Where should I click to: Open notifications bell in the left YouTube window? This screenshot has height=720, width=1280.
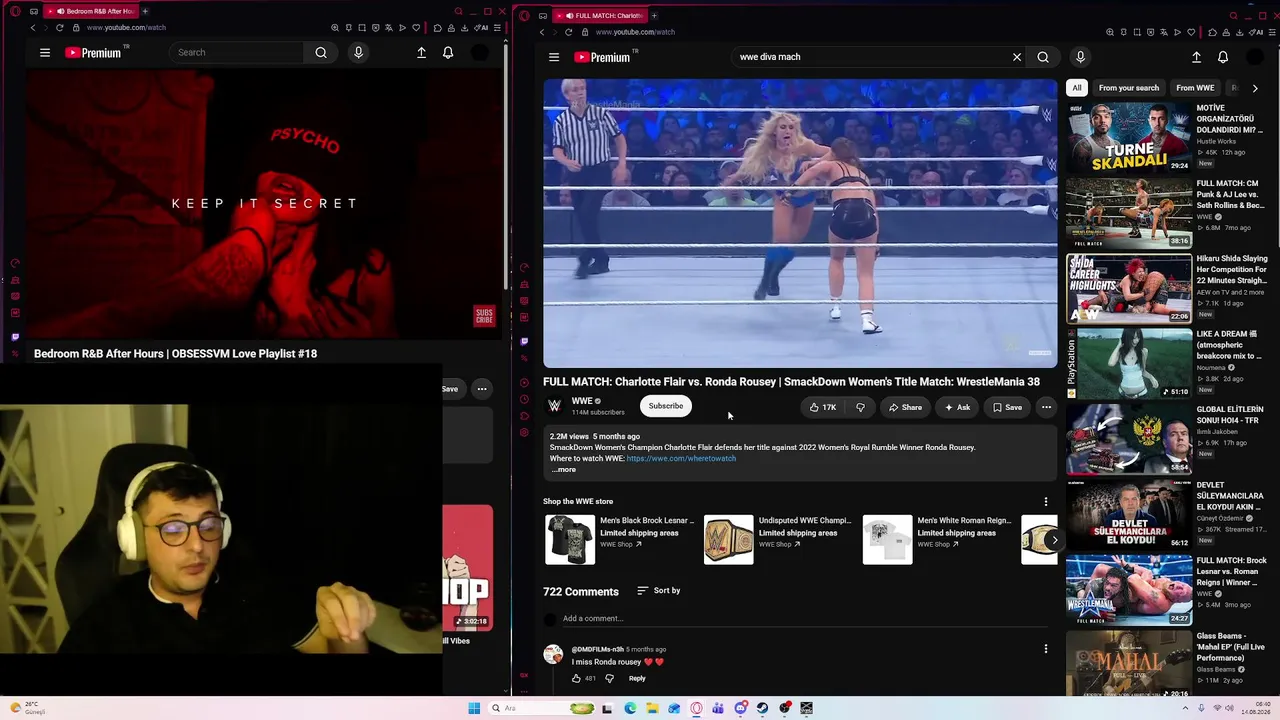tap(448, 52)
